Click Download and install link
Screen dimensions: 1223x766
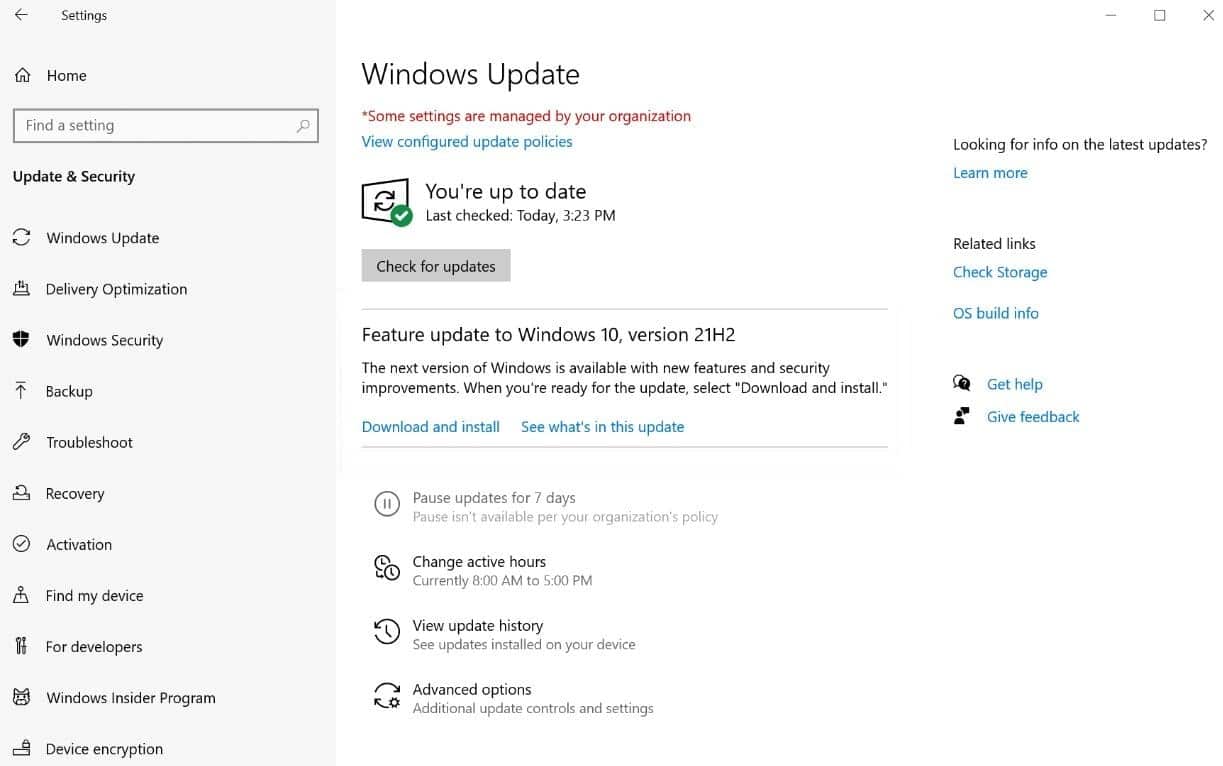(431, 427)
